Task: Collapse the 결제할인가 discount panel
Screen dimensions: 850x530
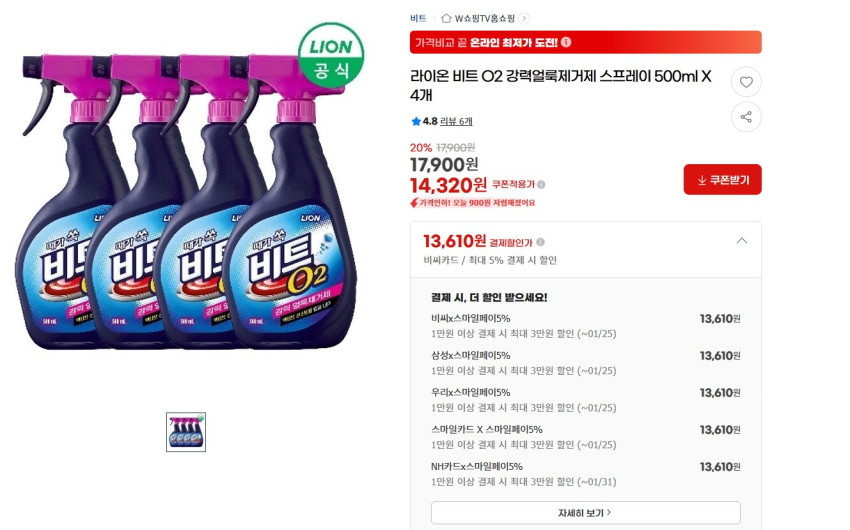Action: pyautogui.click(x=741, y=241)
